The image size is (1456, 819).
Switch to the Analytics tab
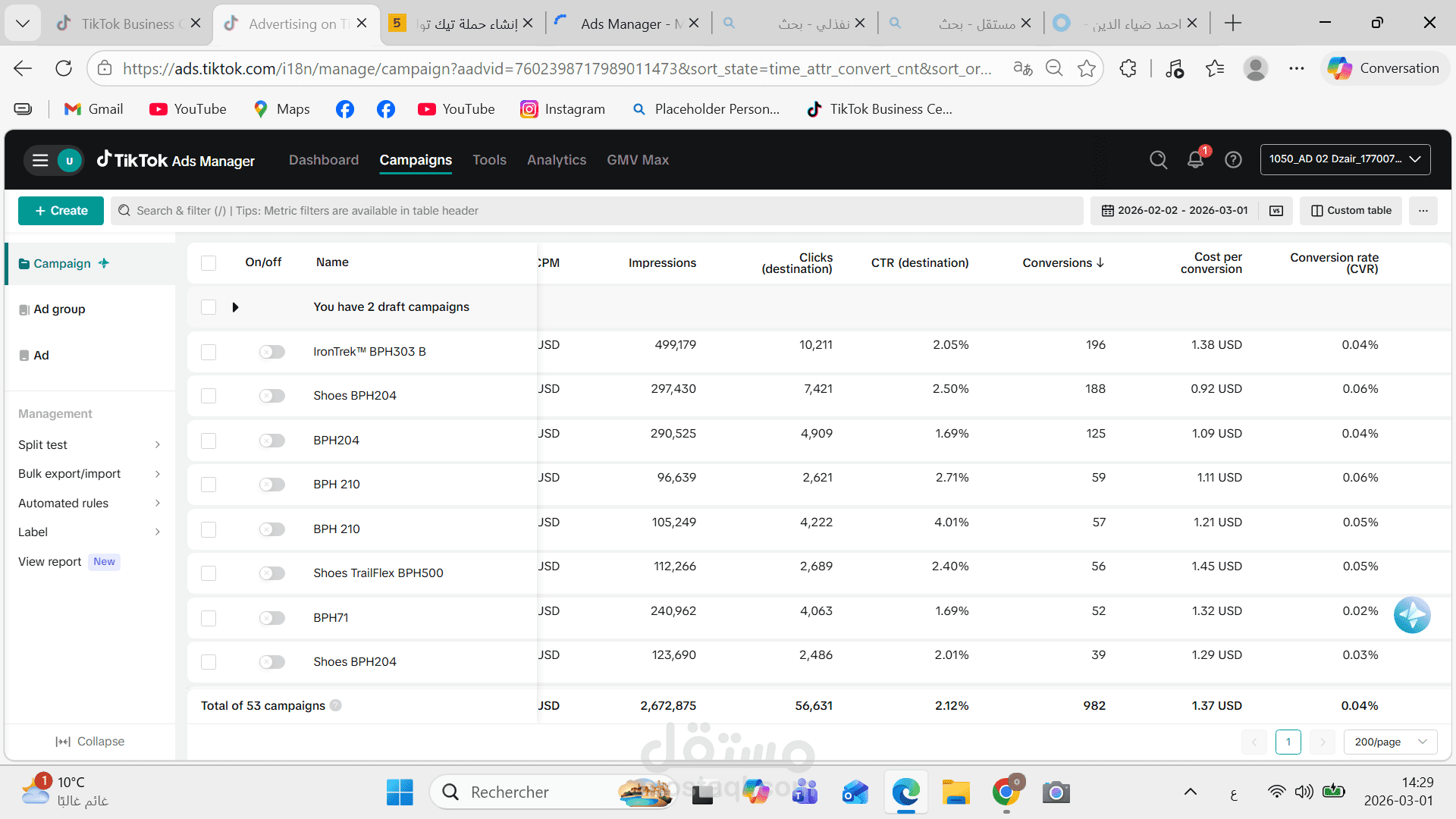[556, 160]
